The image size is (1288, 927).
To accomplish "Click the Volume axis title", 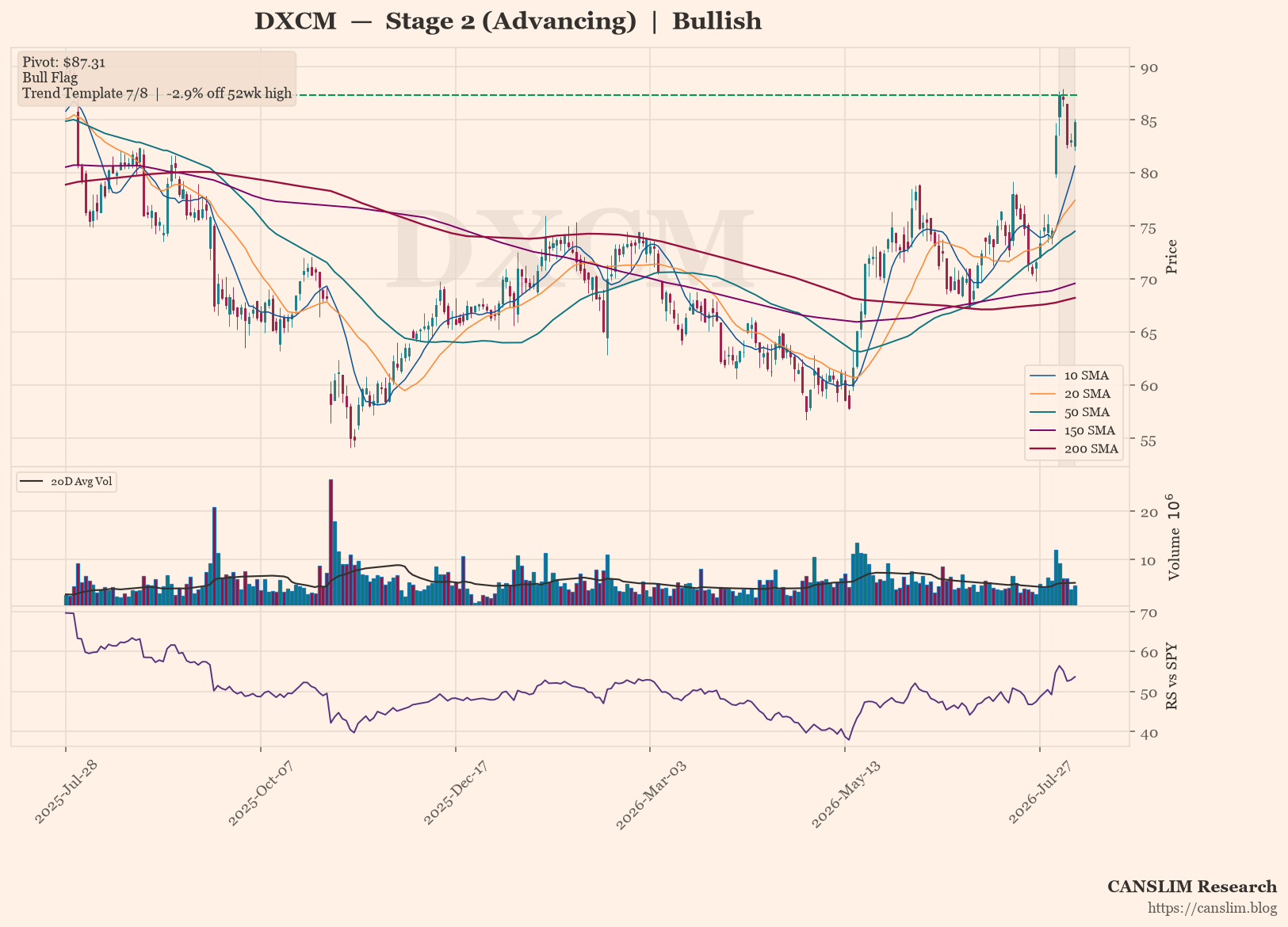I will [1174, 536].
